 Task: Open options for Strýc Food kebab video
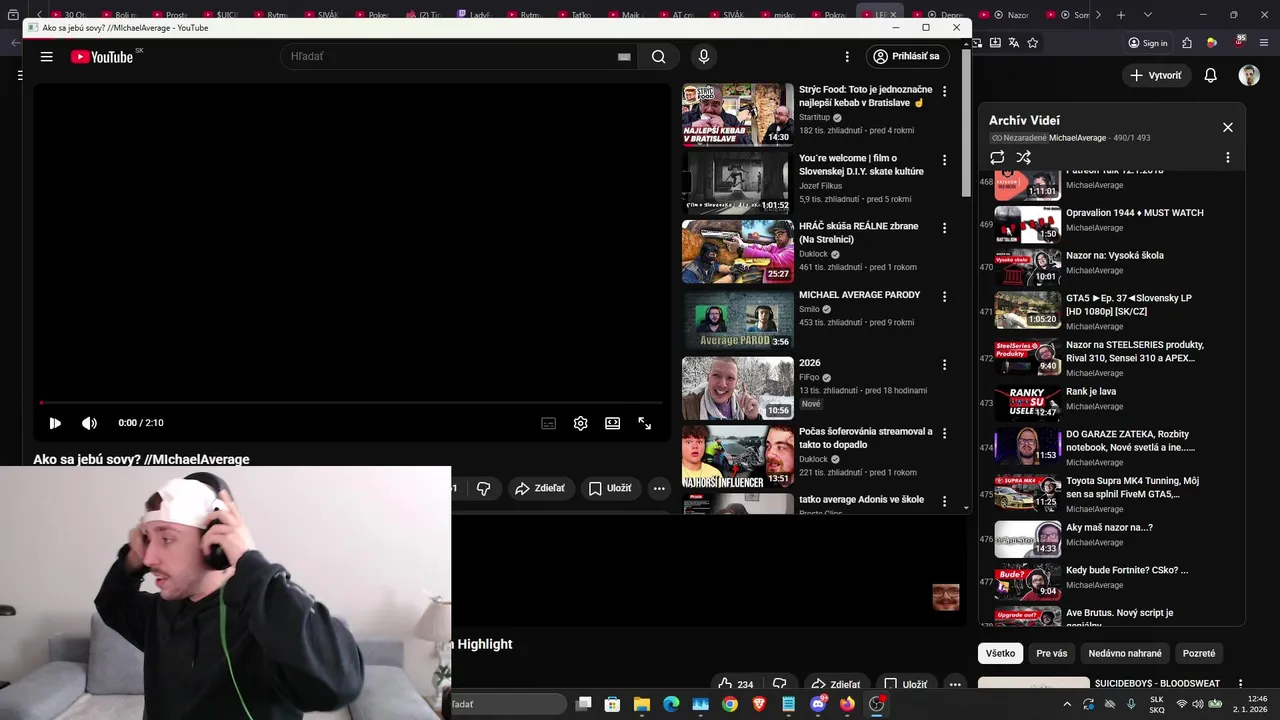(x=944, y=92)
